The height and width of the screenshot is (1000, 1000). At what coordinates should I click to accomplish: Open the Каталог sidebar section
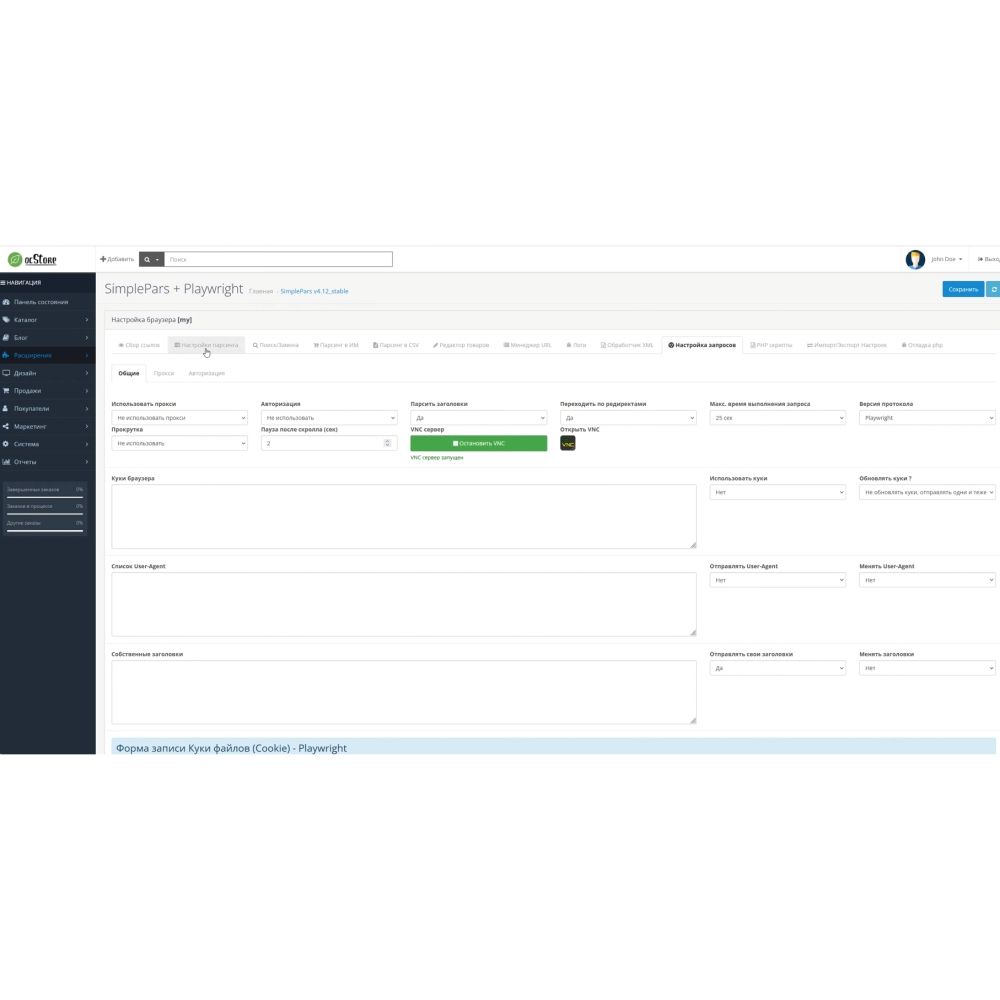pyautogui.click(x=26, y=319)
